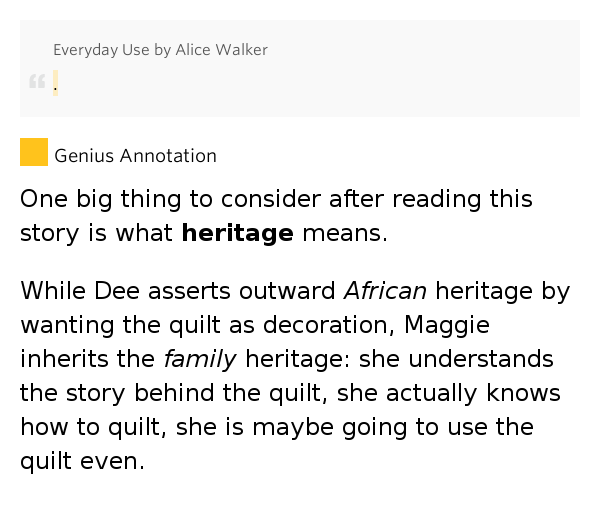
Task: Click the name "Maggie" in the annotation
Action: (447, 325)
